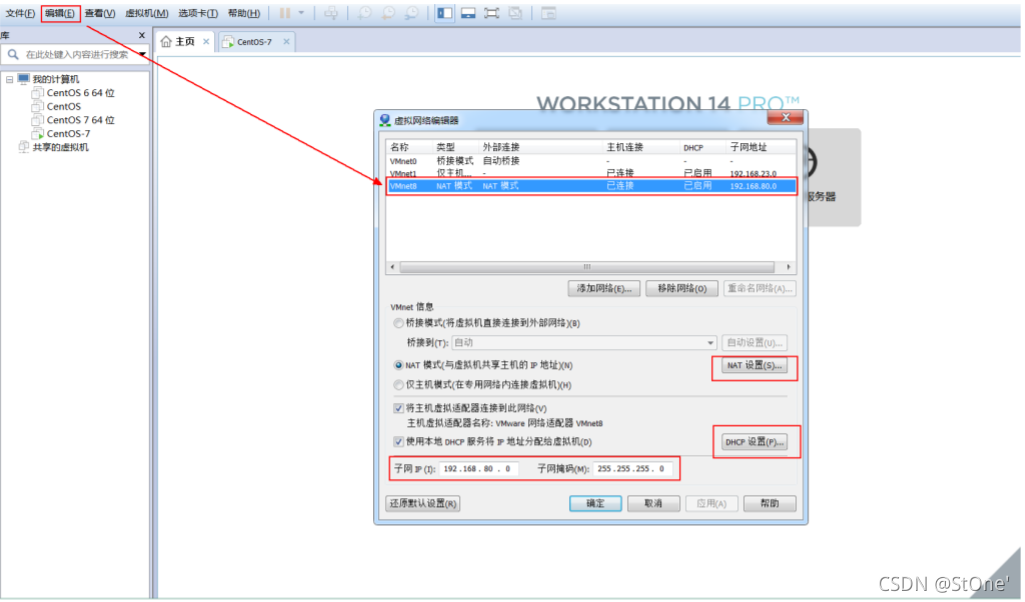1025x602 pixels.
Task: Click the take snapshot toolbar icon
Action: (x=365, y=13)
